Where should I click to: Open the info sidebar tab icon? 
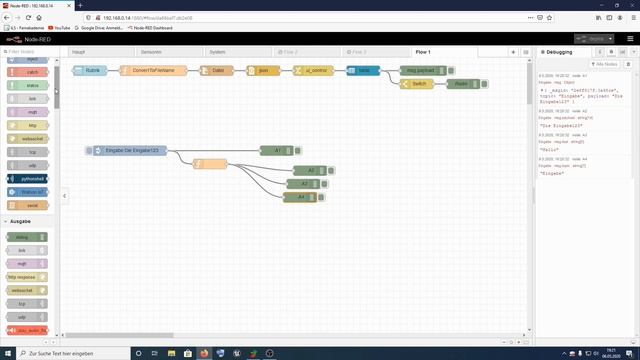(600, 52)
